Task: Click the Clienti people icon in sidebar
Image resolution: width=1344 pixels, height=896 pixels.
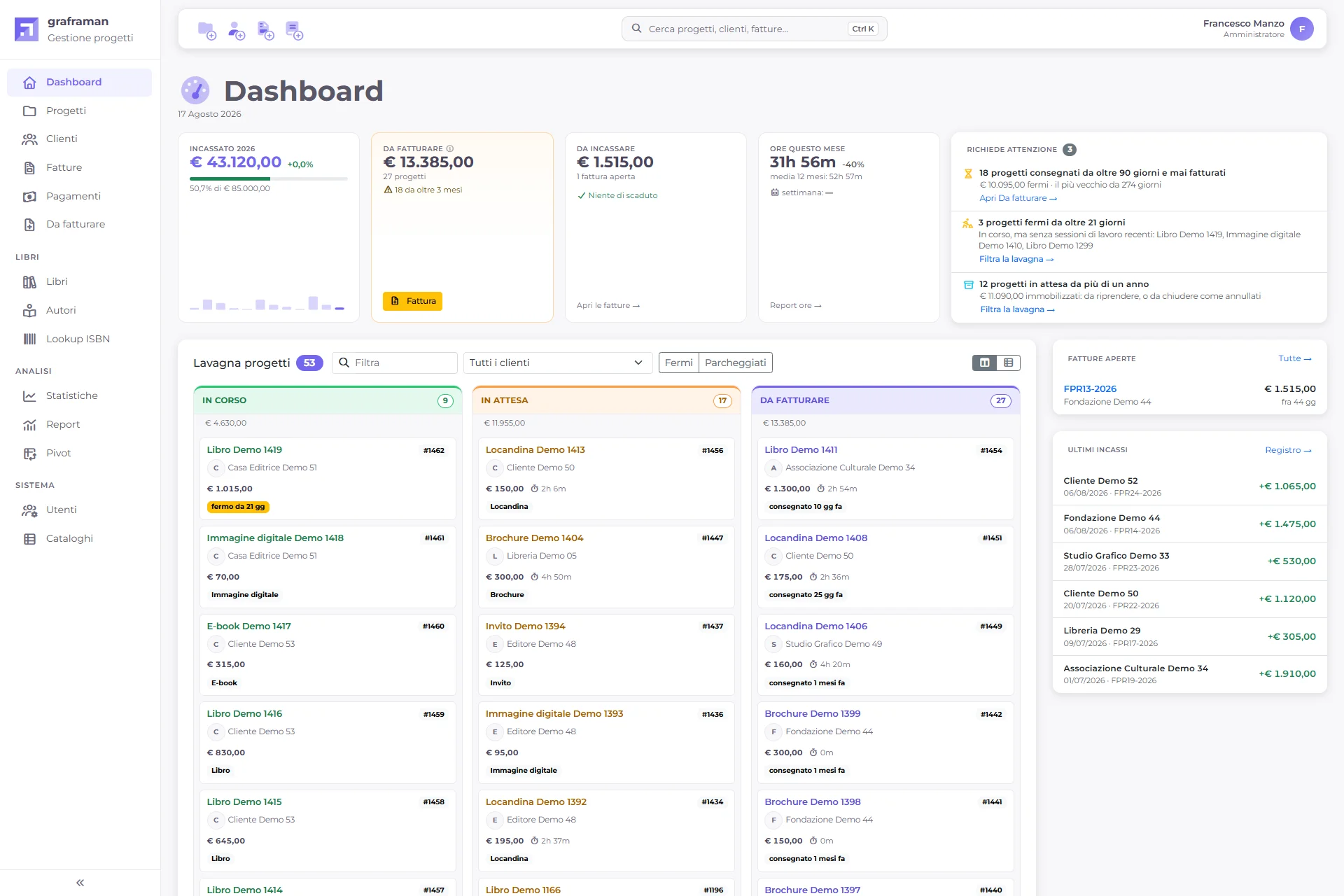Action: point(29,139)
